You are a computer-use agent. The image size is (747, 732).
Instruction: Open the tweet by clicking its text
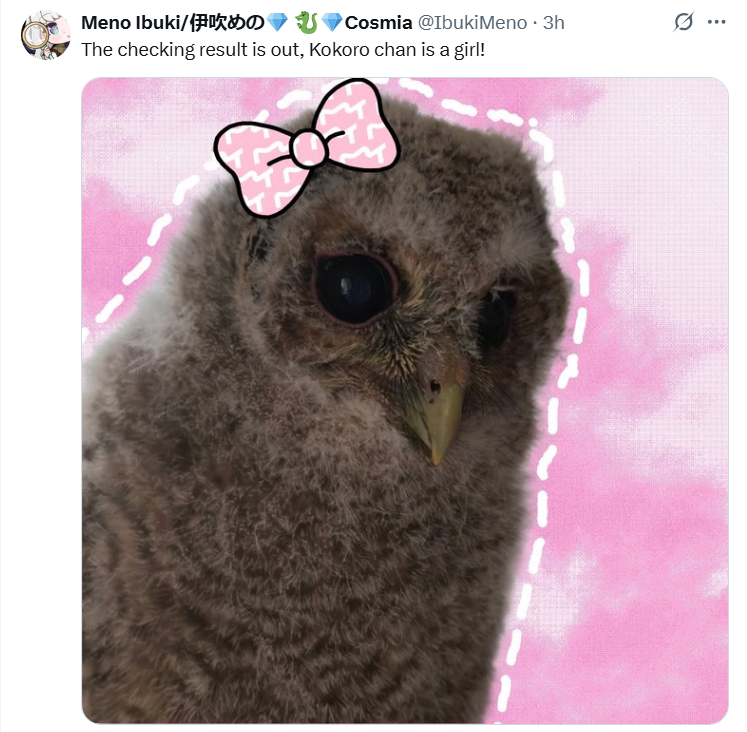point(283,50)
